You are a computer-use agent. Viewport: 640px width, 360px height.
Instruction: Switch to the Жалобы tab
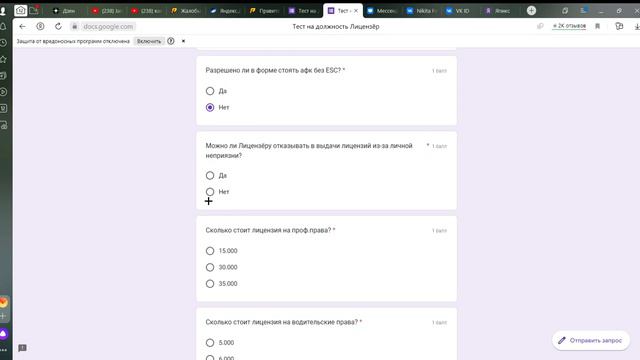(186, 11)
